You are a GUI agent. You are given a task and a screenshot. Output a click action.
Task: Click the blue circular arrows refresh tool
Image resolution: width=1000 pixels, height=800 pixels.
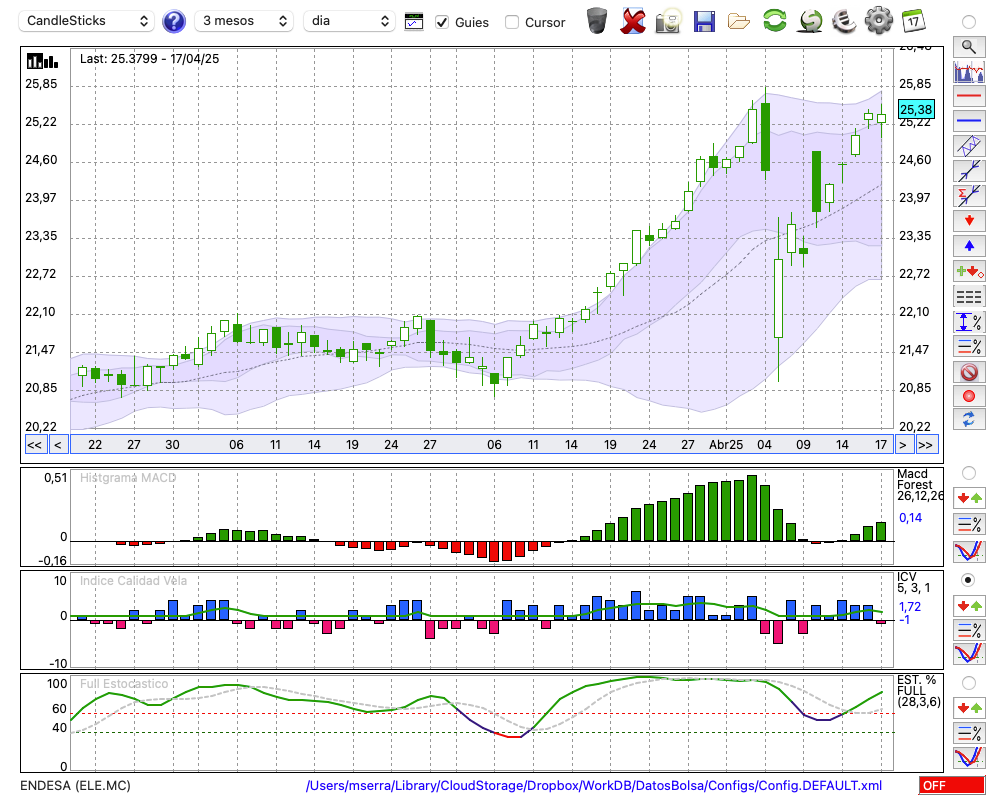click(x=969, y=420)
